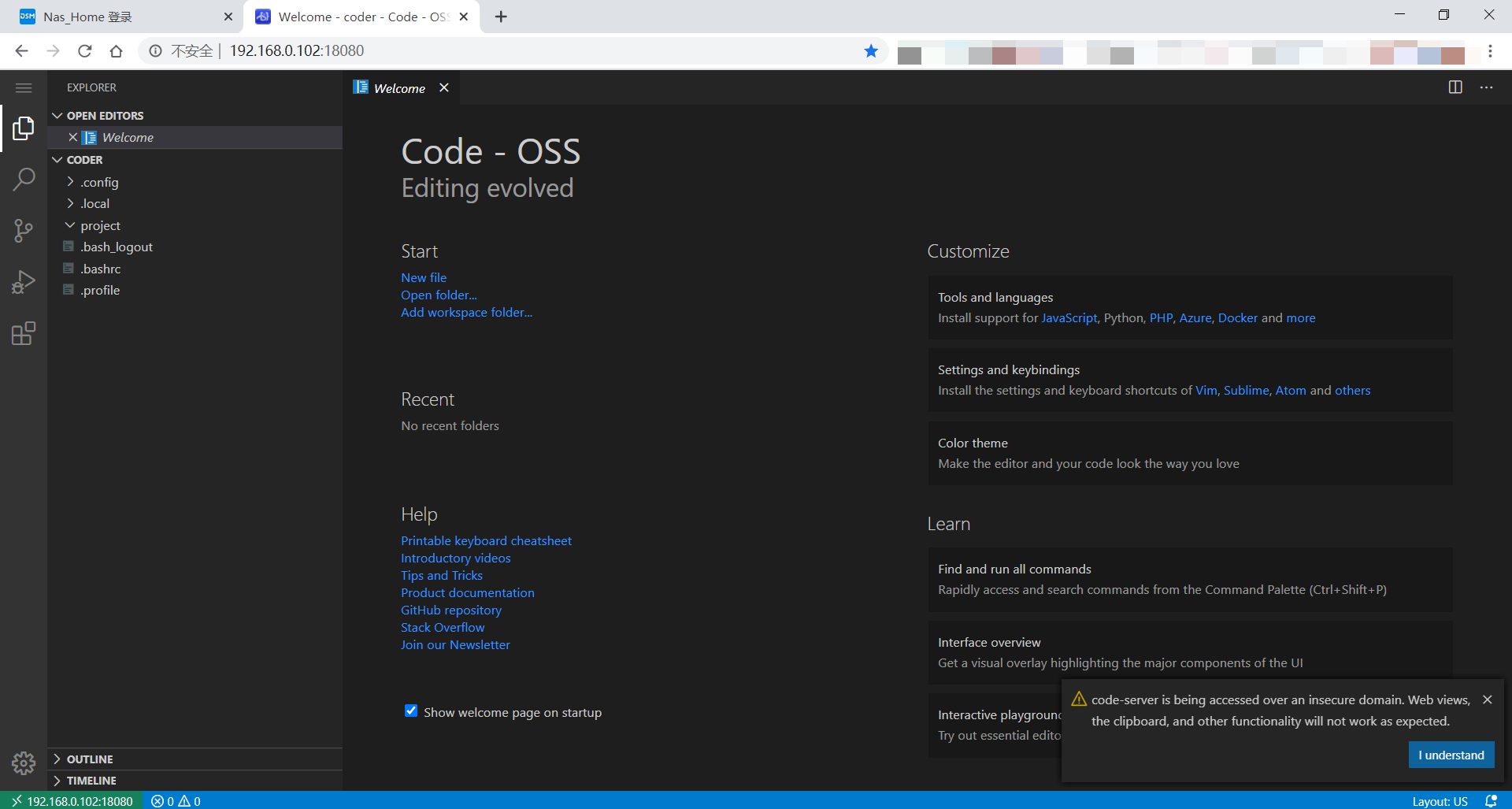Open GitHub repository link
1512x809 pixels.
(450, 610)
